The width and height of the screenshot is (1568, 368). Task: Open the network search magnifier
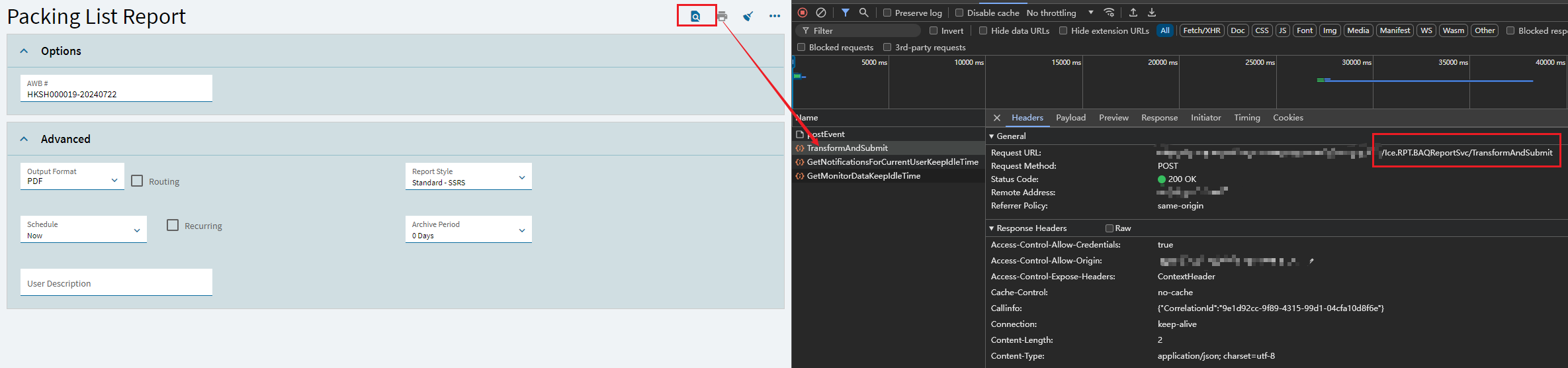[864, 13]
